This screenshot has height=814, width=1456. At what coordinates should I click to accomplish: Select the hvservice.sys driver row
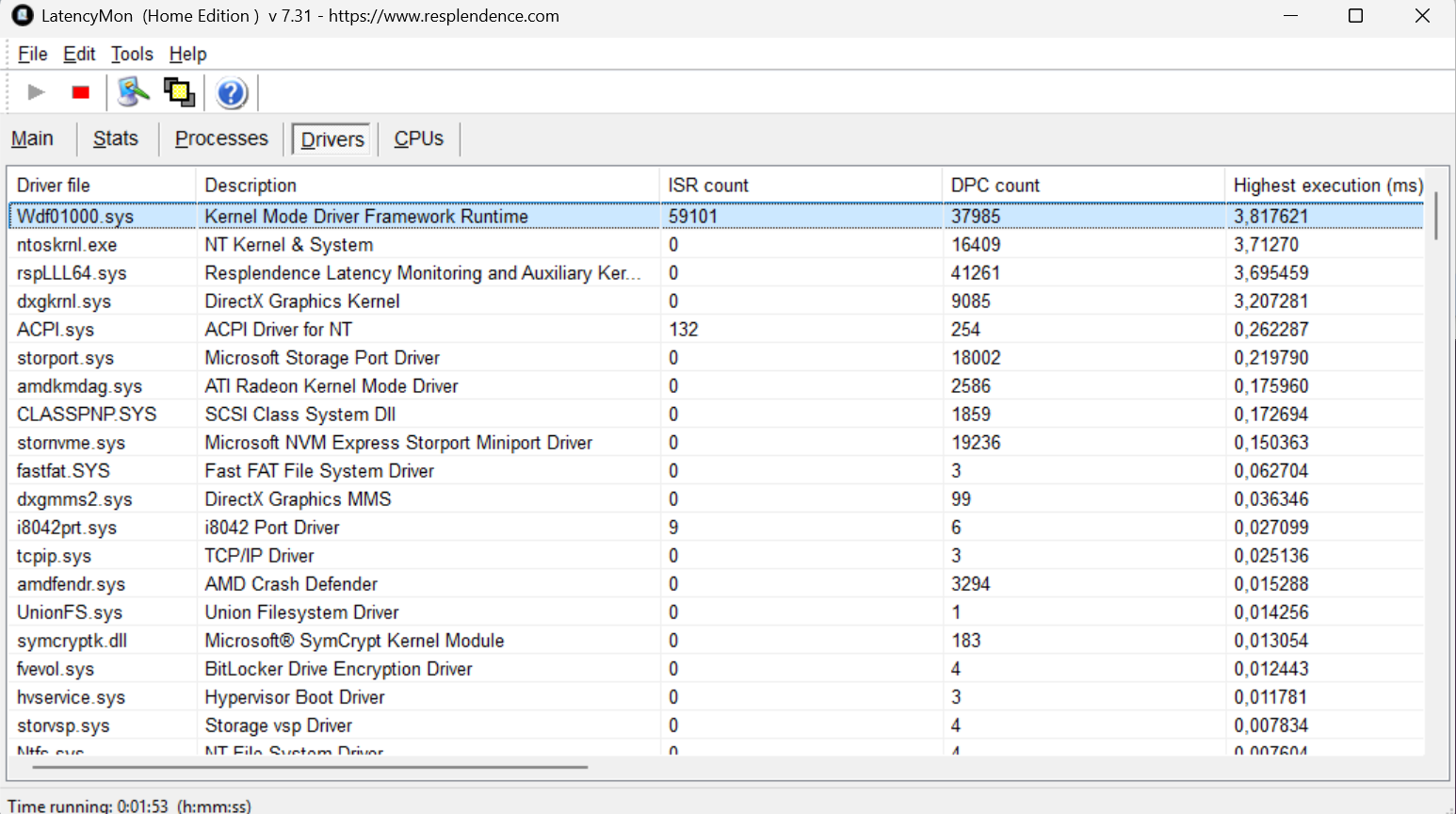point(716,697)
